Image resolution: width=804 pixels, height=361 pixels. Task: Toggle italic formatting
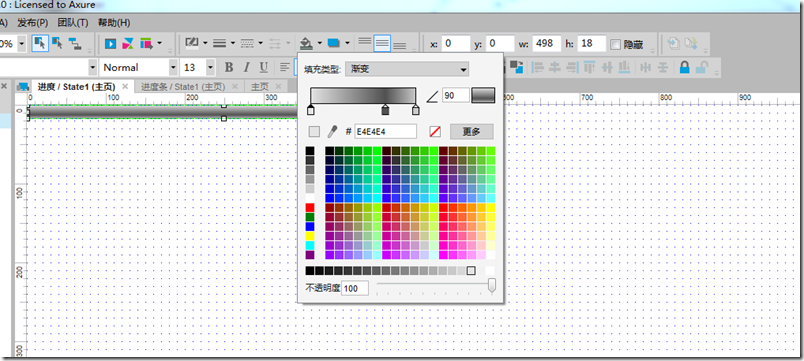click(246, 67)
